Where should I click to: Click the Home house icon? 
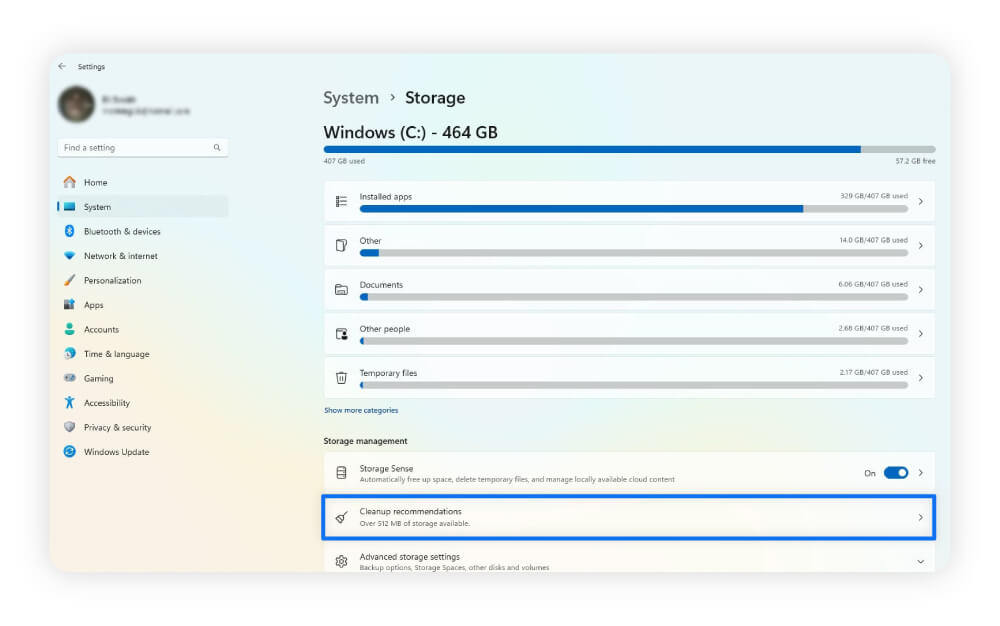pos(70,182)
